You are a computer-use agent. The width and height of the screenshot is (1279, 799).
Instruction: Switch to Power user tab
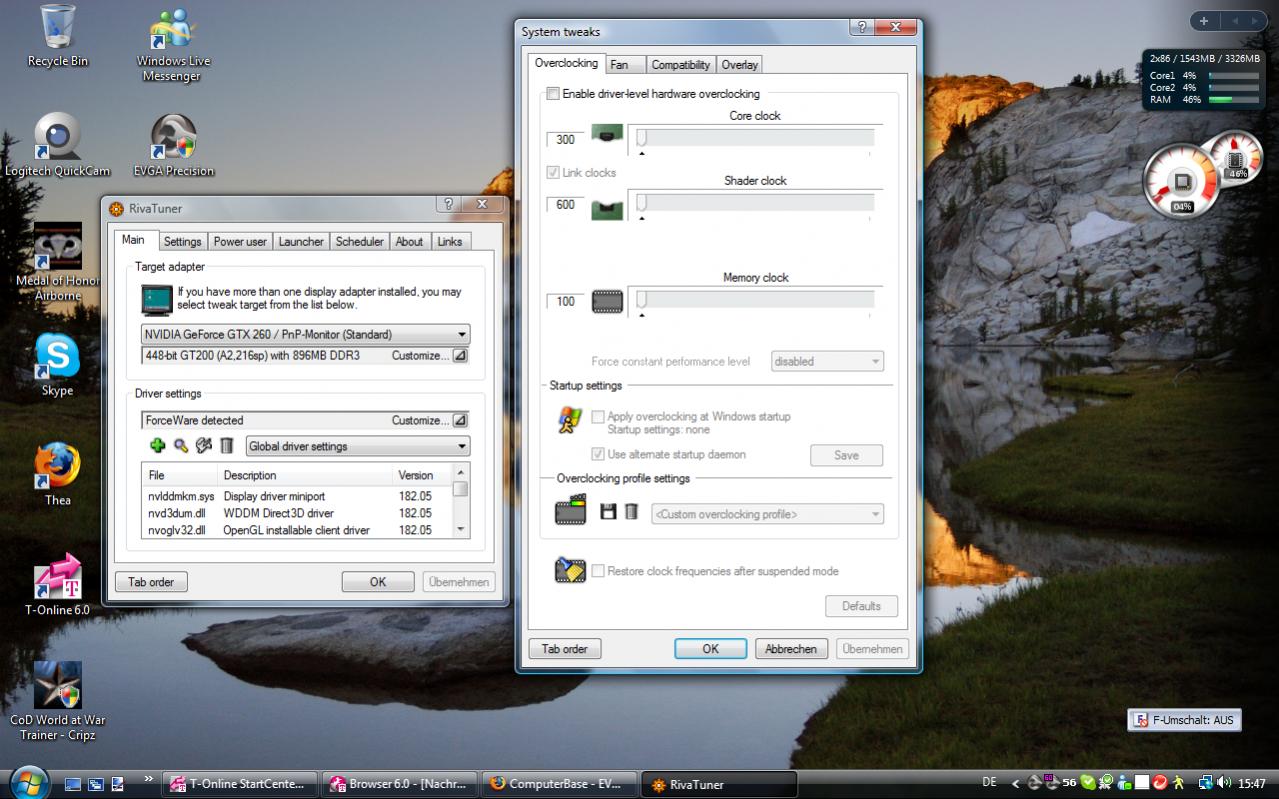tap(240, 241)
